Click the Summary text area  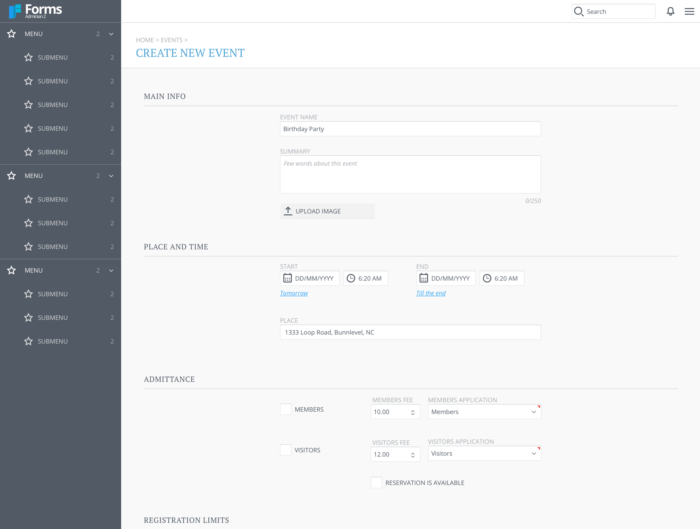410,174
